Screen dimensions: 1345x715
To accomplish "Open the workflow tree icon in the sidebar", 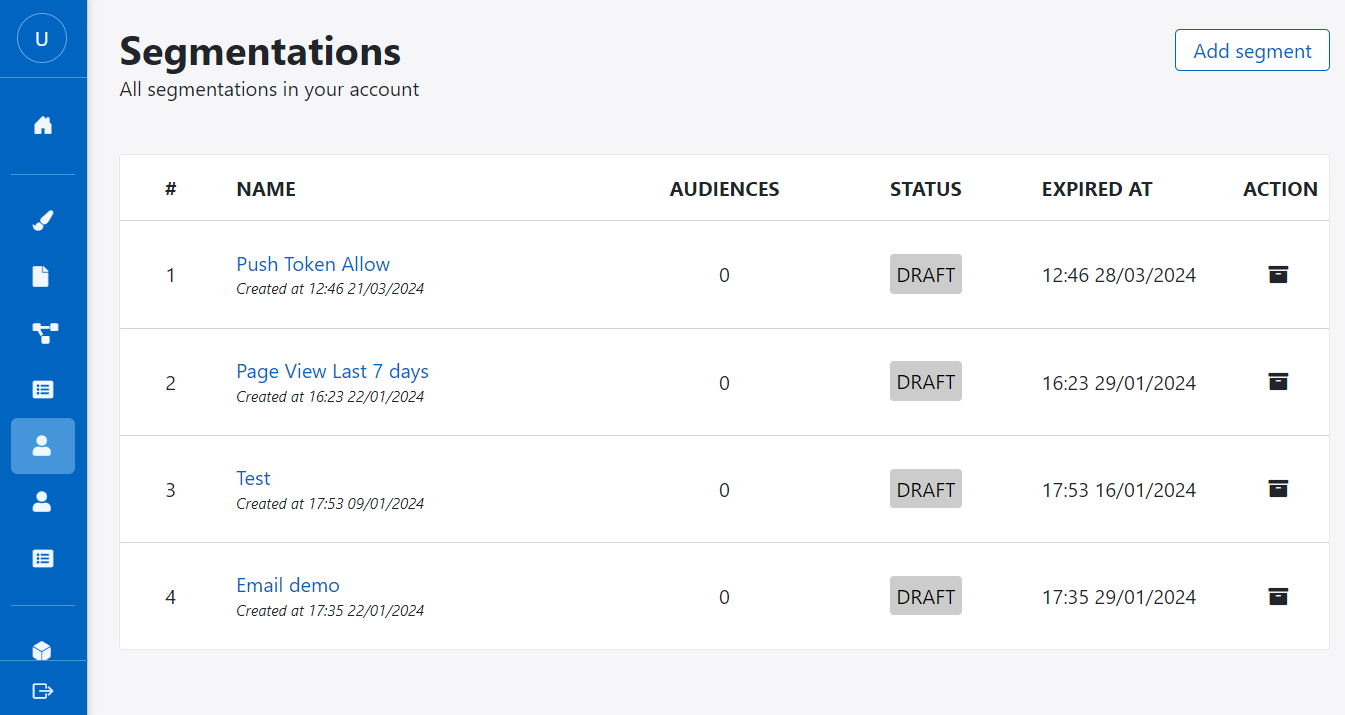I will (42, 333).
